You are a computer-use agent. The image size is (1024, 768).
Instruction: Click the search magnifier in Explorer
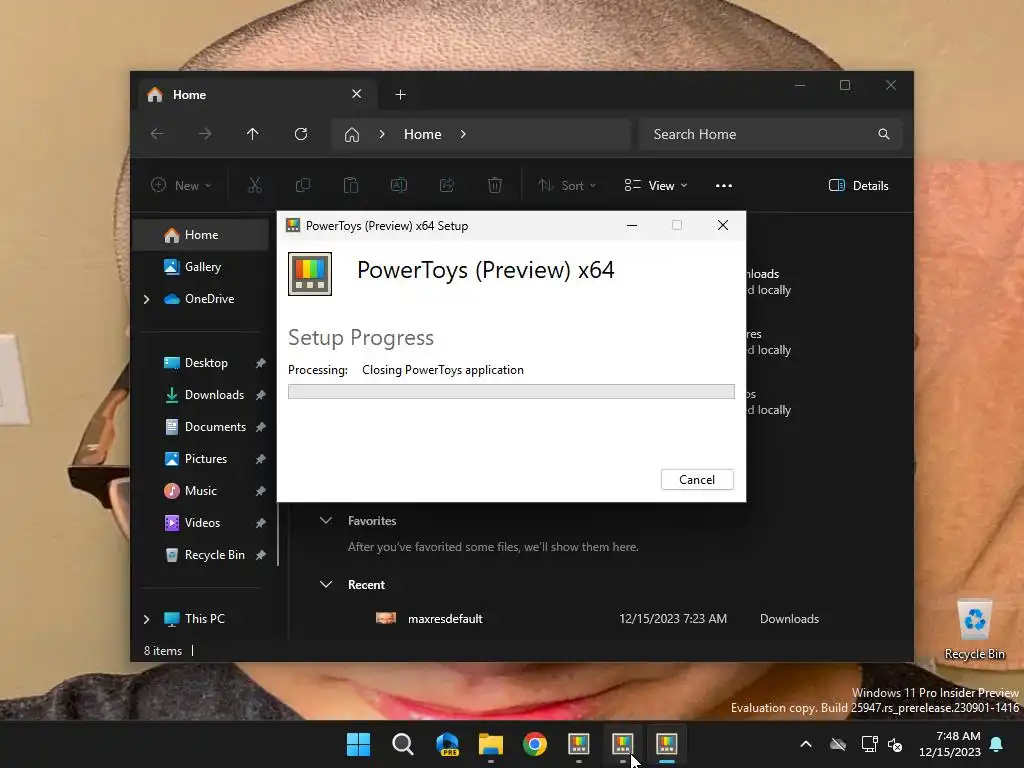tap(884, 134)
